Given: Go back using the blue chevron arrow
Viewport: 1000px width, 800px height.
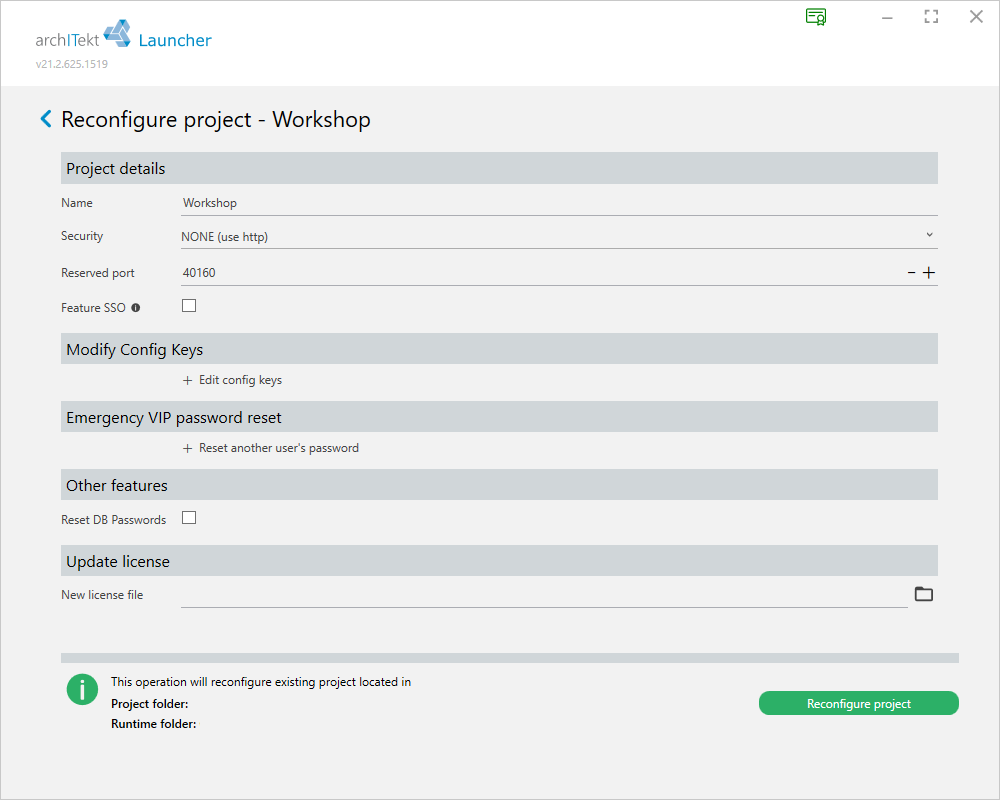Looking at the screenshot, I should pos(46,119).
